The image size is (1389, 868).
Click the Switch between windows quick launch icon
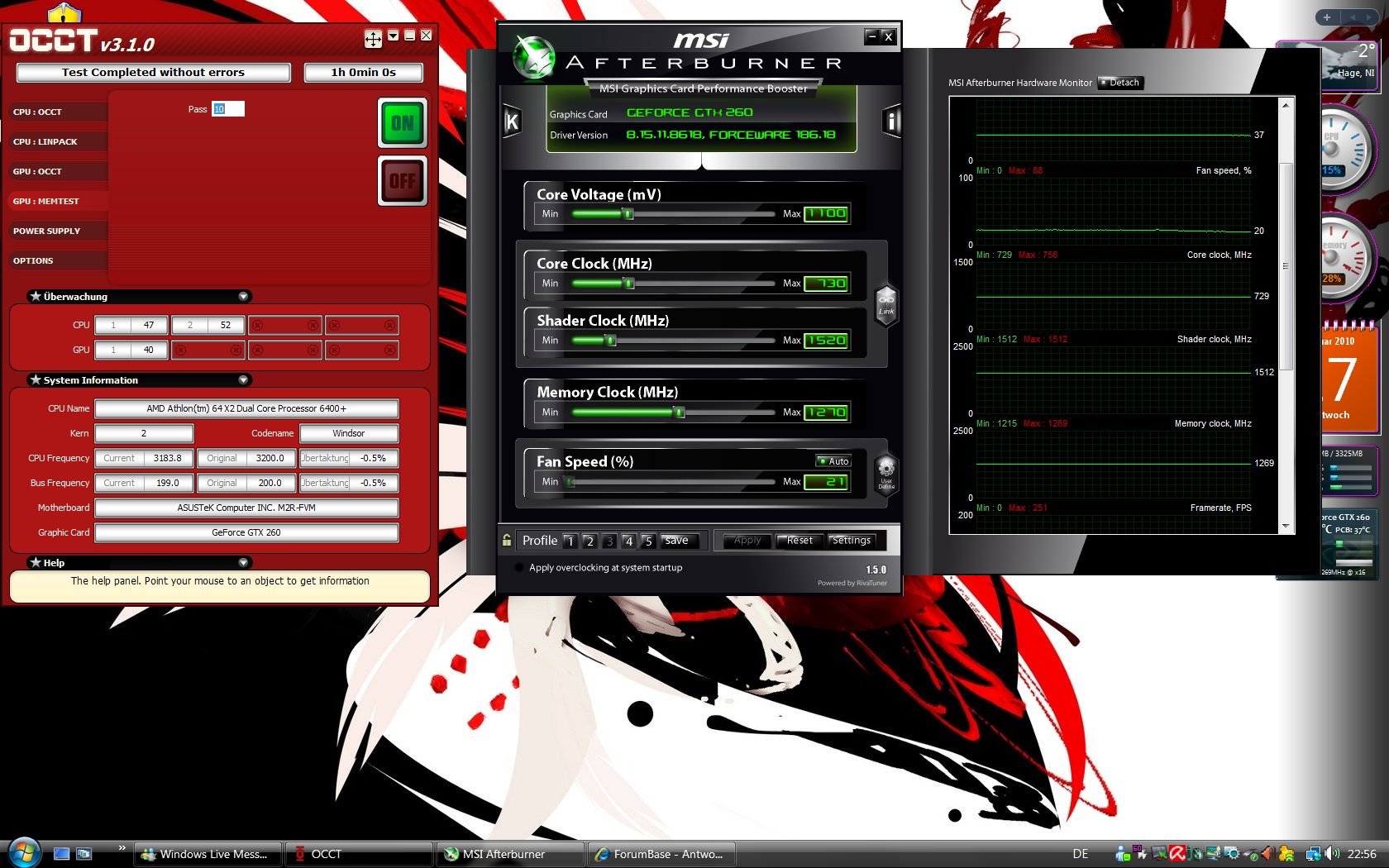[84, 854]
